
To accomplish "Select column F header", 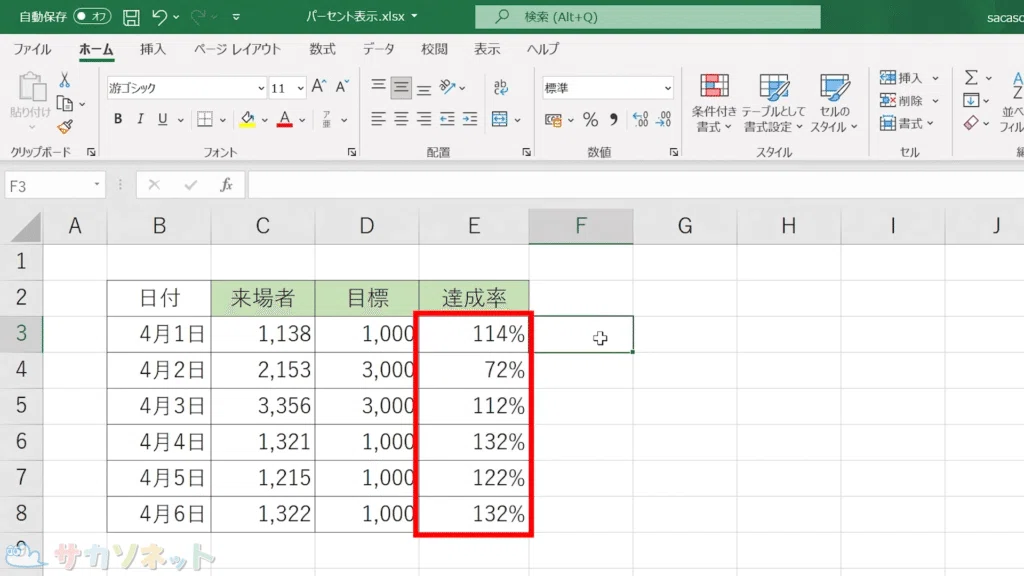I will click(581, 226).
